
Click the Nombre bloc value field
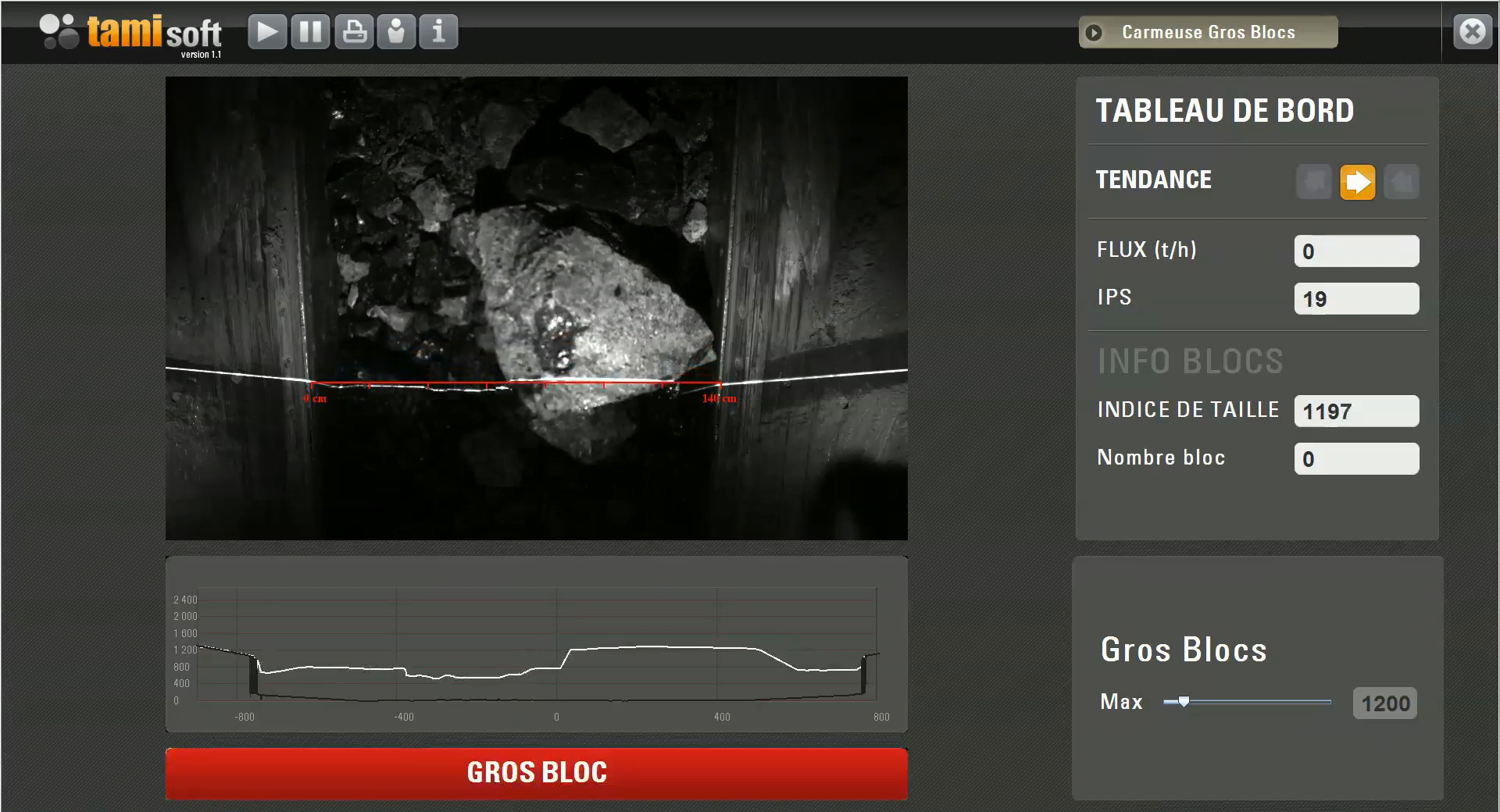point(1356,459)
